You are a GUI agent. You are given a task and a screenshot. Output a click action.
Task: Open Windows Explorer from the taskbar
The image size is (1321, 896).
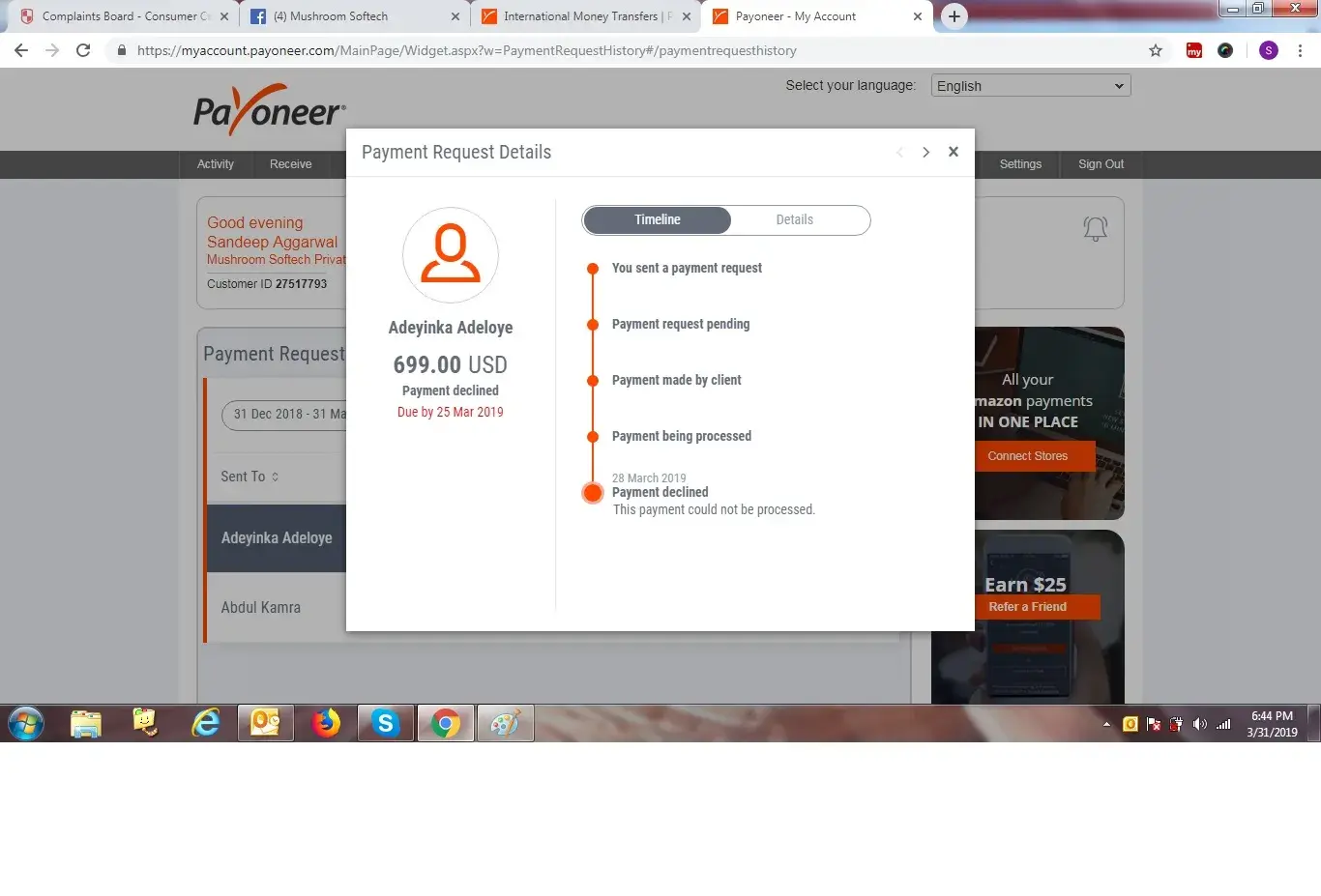86,723
